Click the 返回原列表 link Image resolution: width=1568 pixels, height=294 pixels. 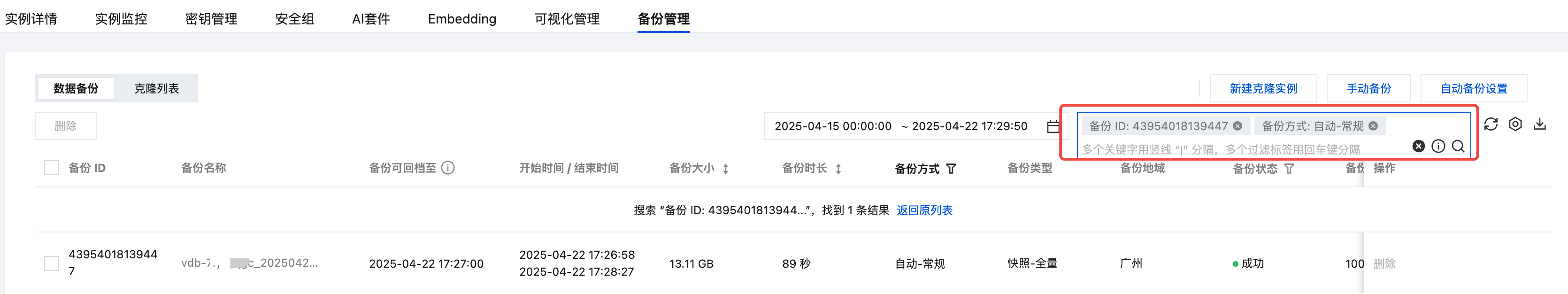coord(924,210)
